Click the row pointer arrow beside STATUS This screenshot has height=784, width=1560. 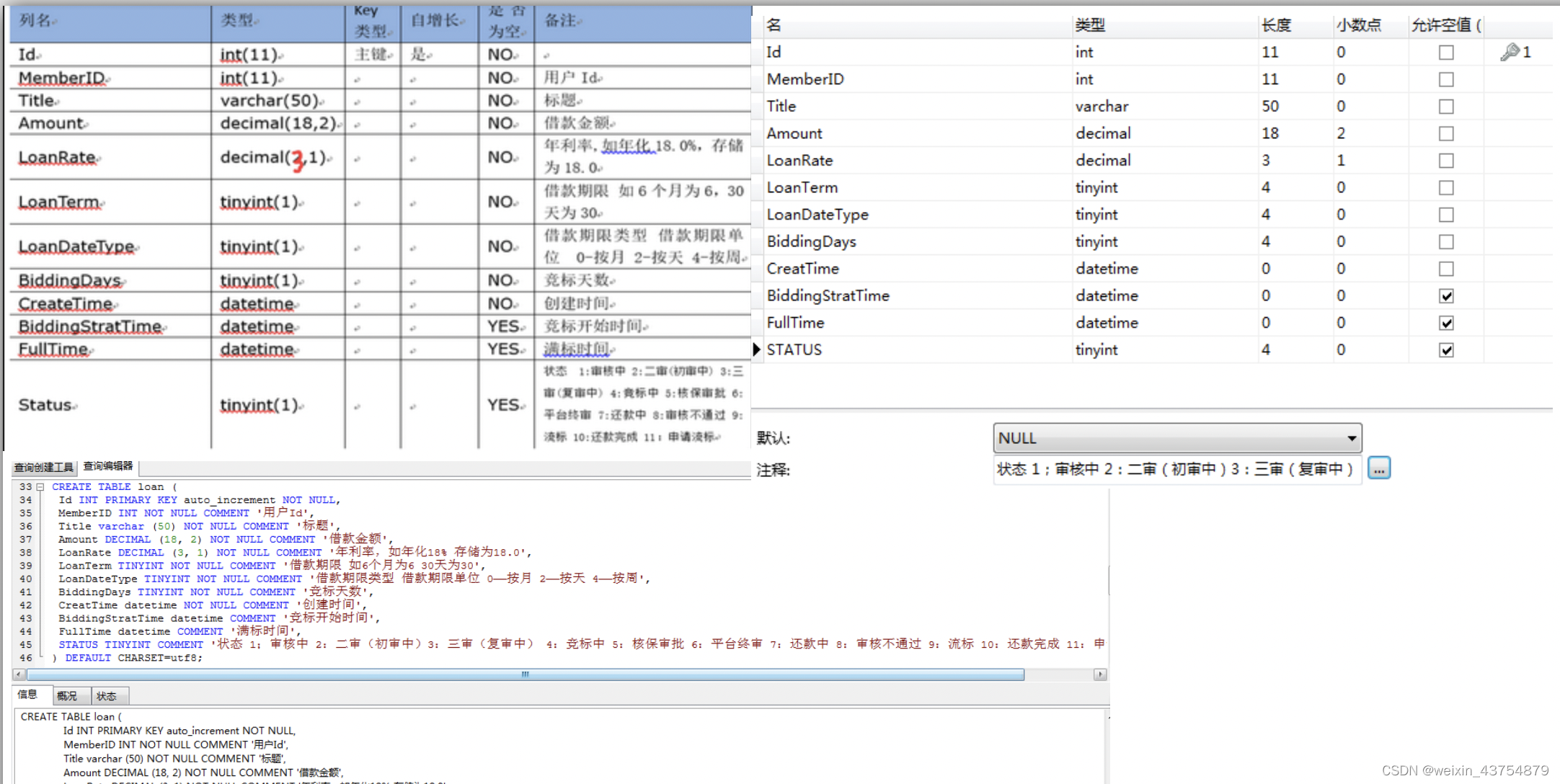coord(756,349)
